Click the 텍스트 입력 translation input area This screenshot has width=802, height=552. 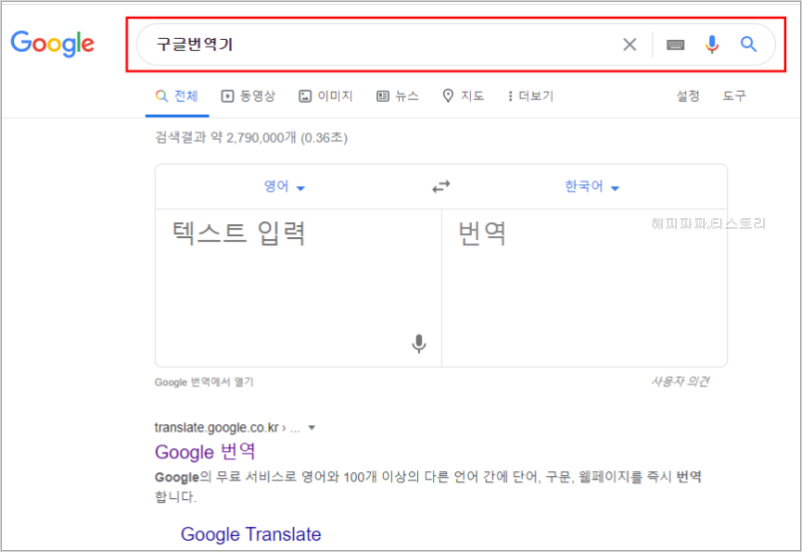tap(298, 288)
